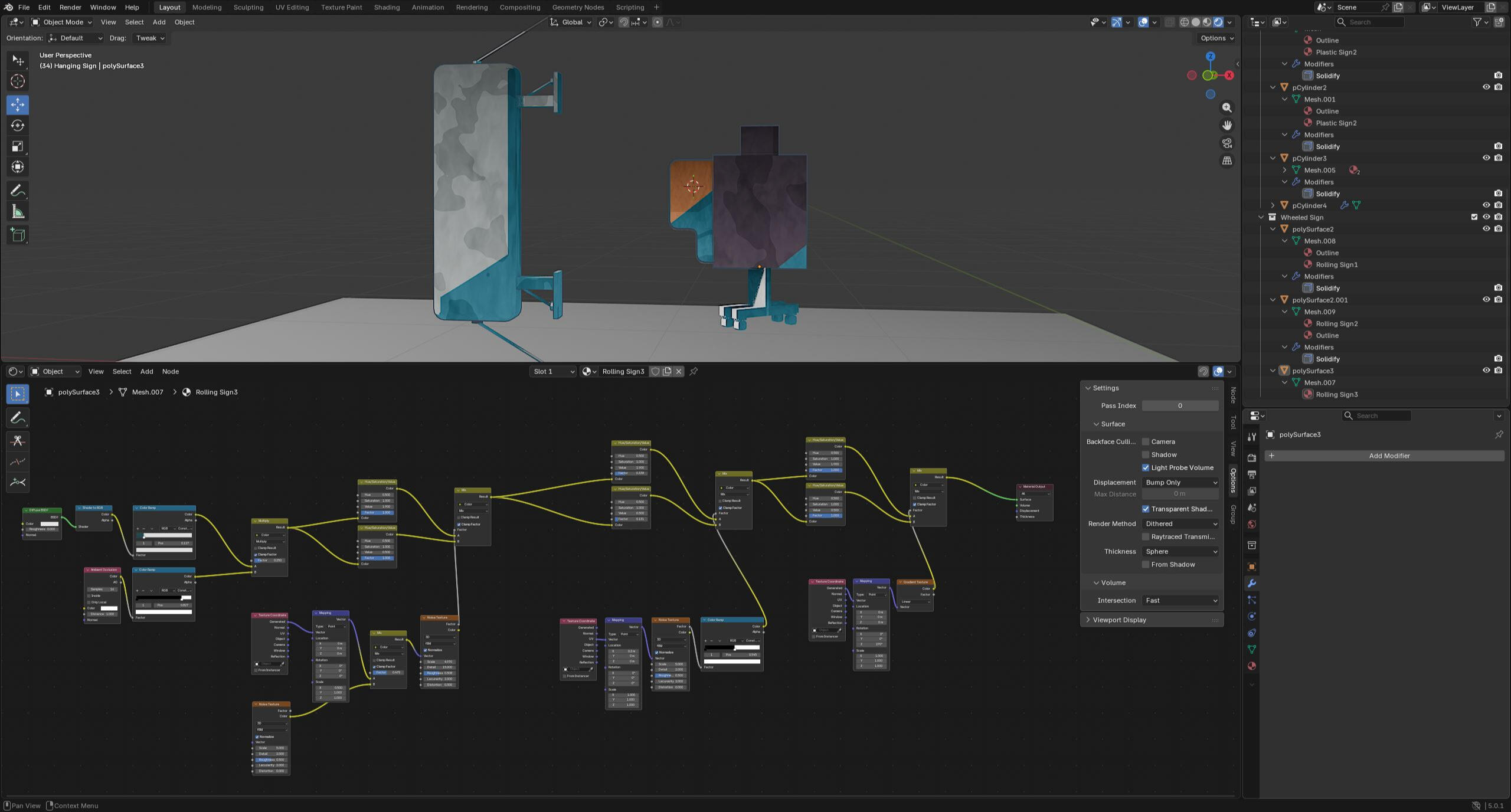Click the pan view hand icon
Screen dimensions: 1511x812
pos(1227,126)
